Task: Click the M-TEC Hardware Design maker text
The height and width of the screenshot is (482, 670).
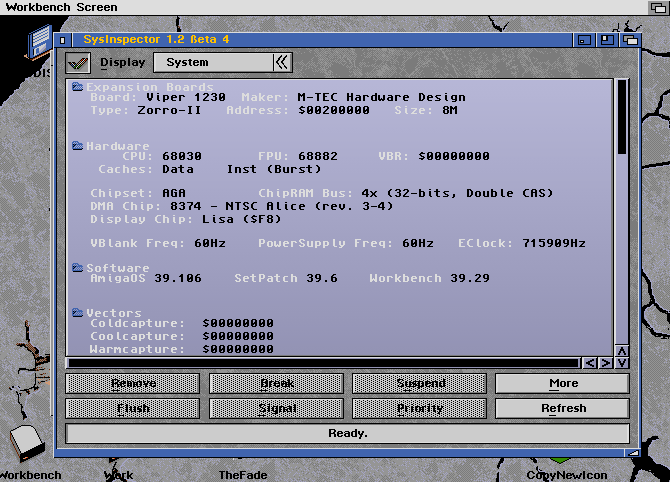Action: point(381,97)
